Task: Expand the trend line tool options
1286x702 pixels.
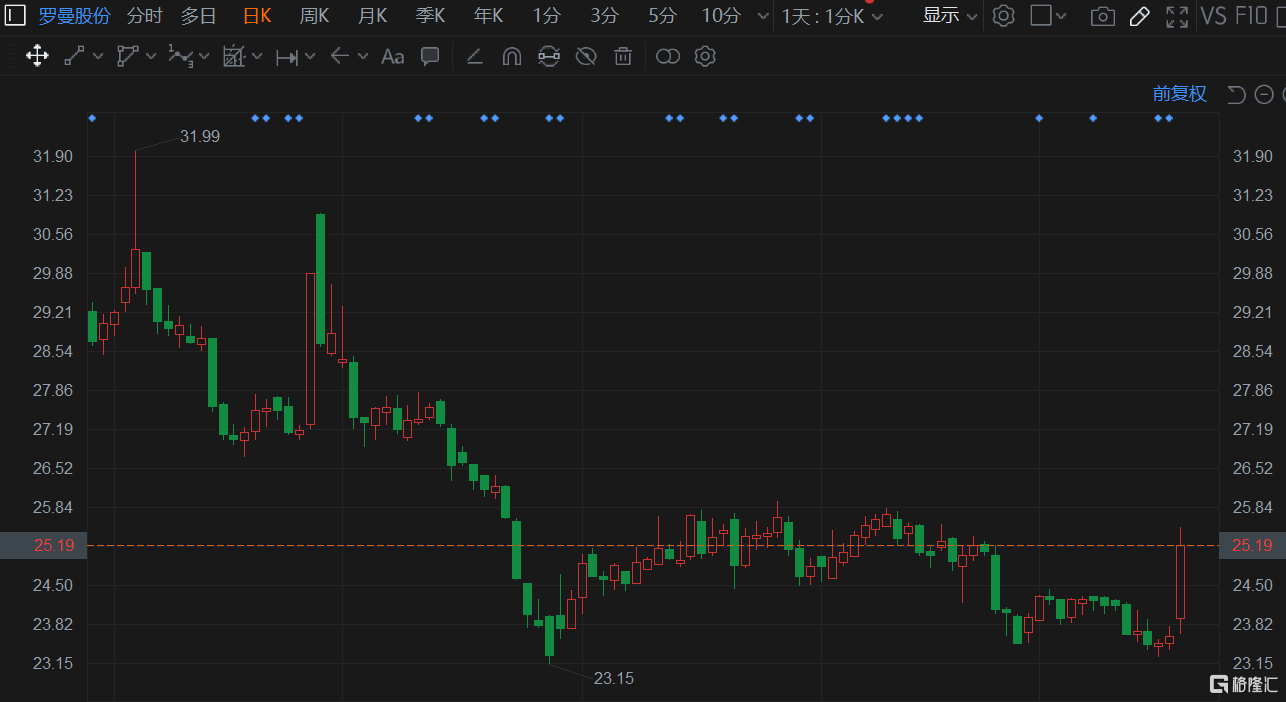Action: click(98, 57)
